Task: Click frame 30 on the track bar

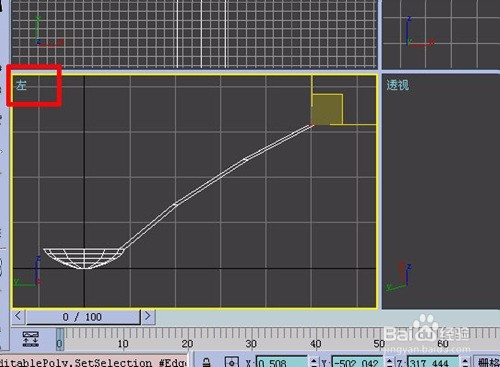Action: point(251,343)
